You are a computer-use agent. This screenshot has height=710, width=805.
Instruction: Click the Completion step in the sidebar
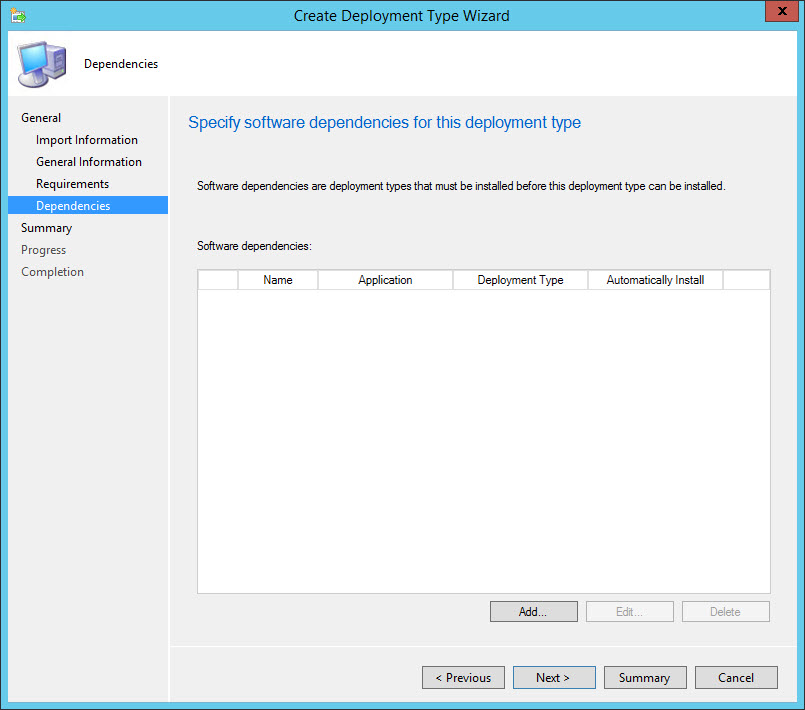coord(52,272)
